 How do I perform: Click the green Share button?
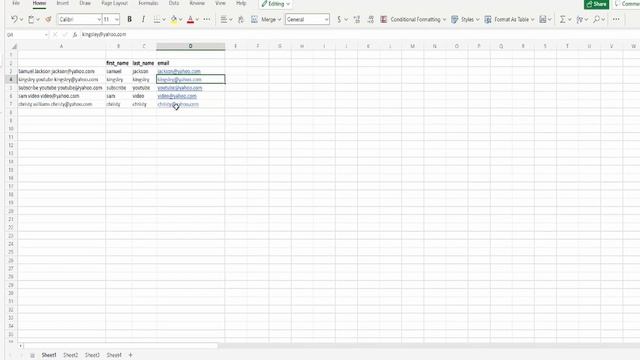(596, 4)
